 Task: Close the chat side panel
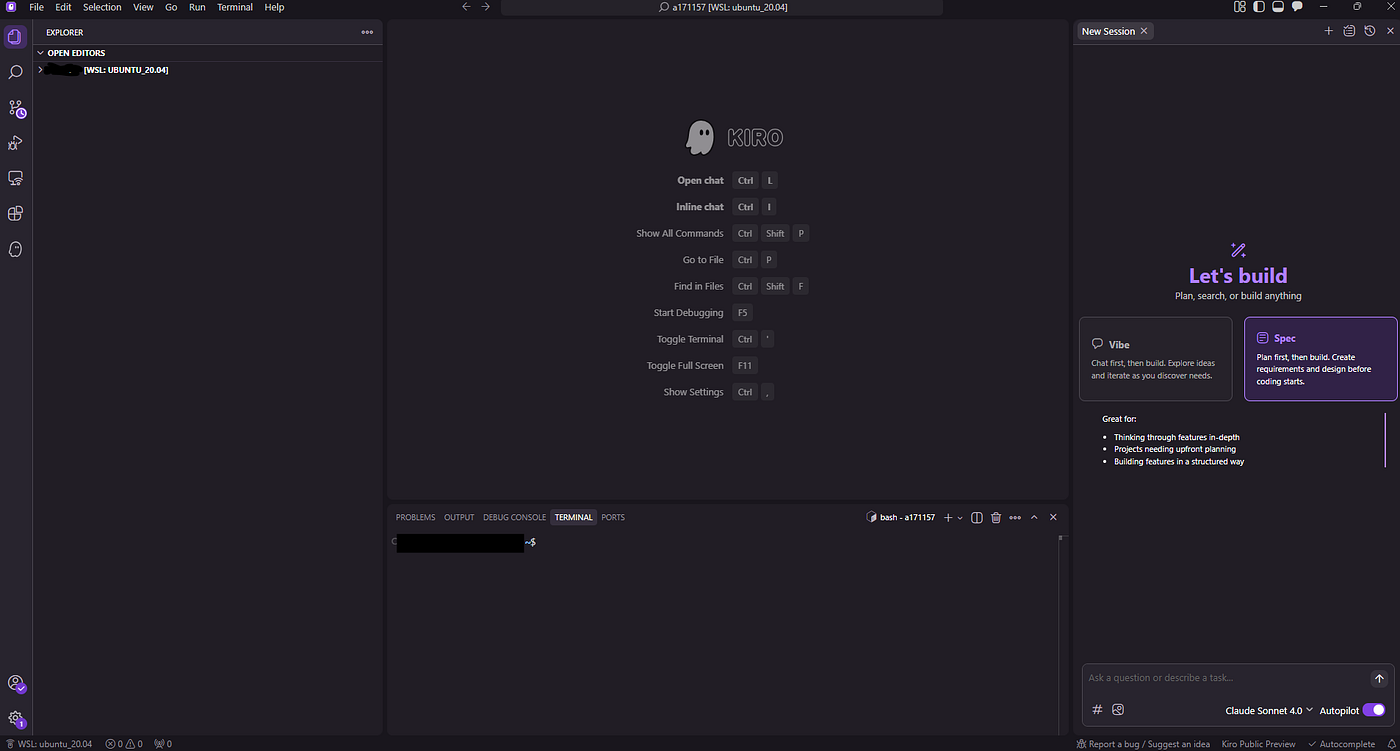(x=1389, y=31)
